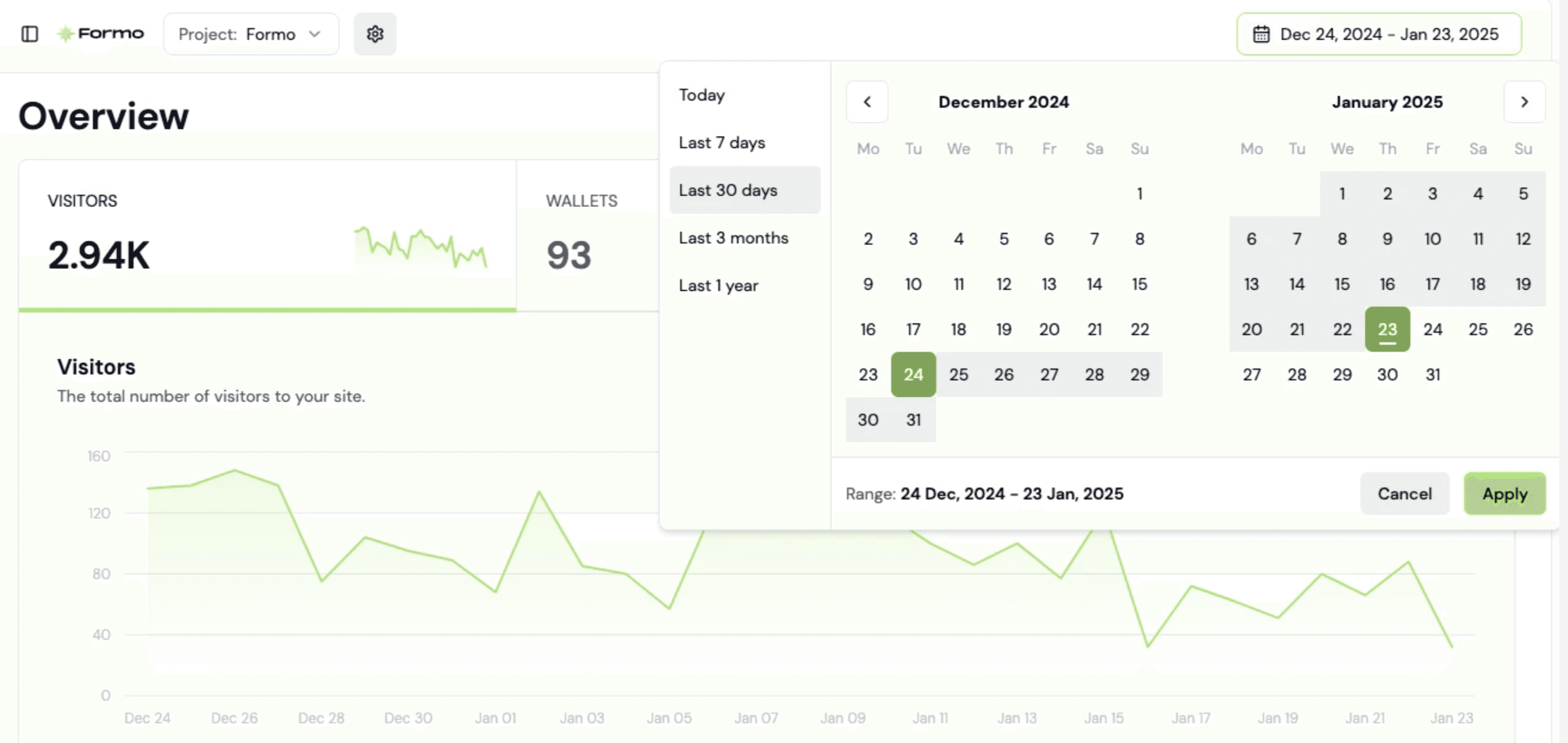
Task: Choose December 7 in the calendar
Action: [x=1094, y=239]
